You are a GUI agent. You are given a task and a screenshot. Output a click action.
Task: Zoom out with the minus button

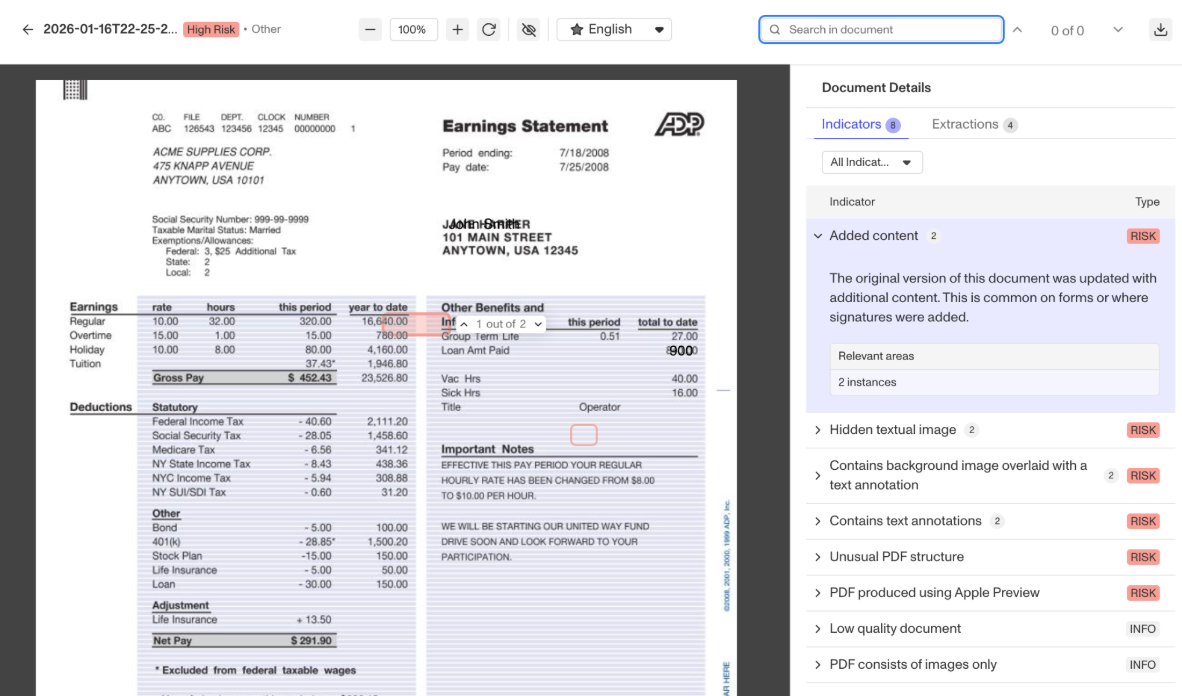pyautogui.click(x=370, y=29)
